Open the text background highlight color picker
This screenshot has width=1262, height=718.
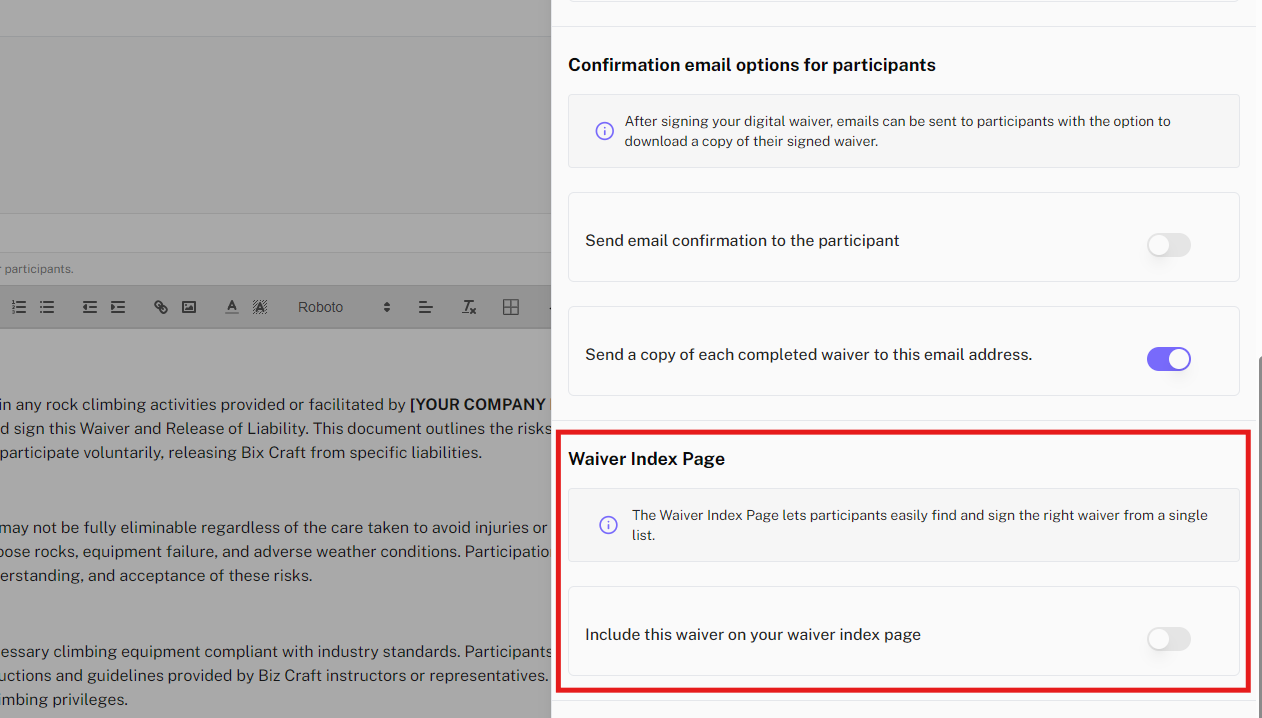pyautogui.click(x=260, y=307)
